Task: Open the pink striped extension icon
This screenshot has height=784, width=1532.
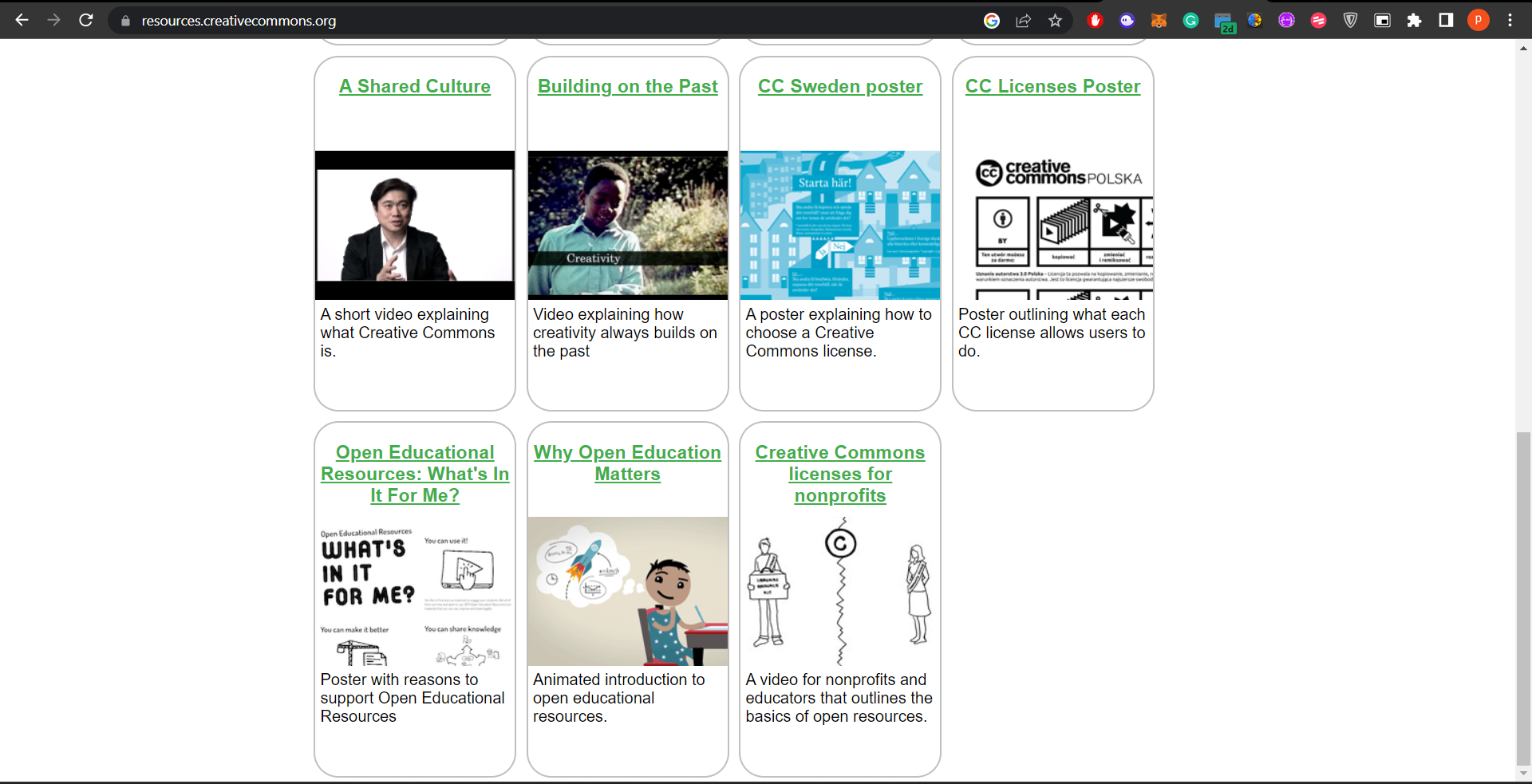Action: 1318,21
